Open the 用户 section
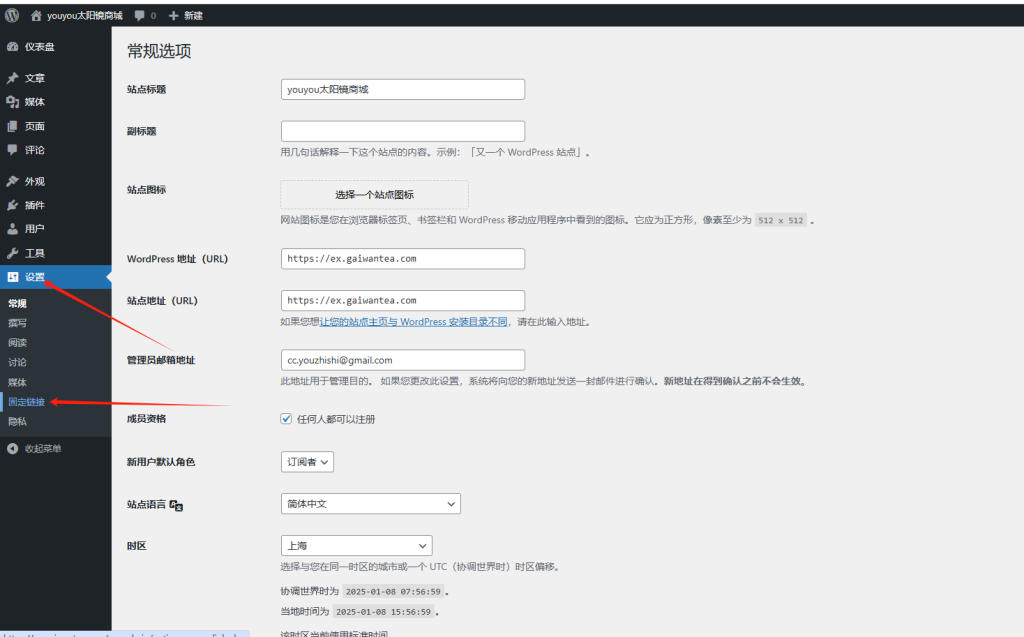Image resolution: width=1024 pixels, height=637 pixels. pyautogui.click(x=33, y=227)
